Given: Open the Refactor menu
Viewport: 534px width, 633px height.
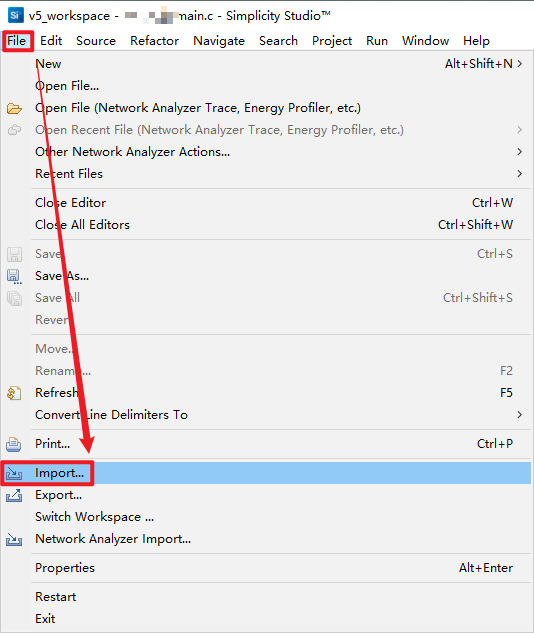Looking at the screenshot, I should [154, 41].
